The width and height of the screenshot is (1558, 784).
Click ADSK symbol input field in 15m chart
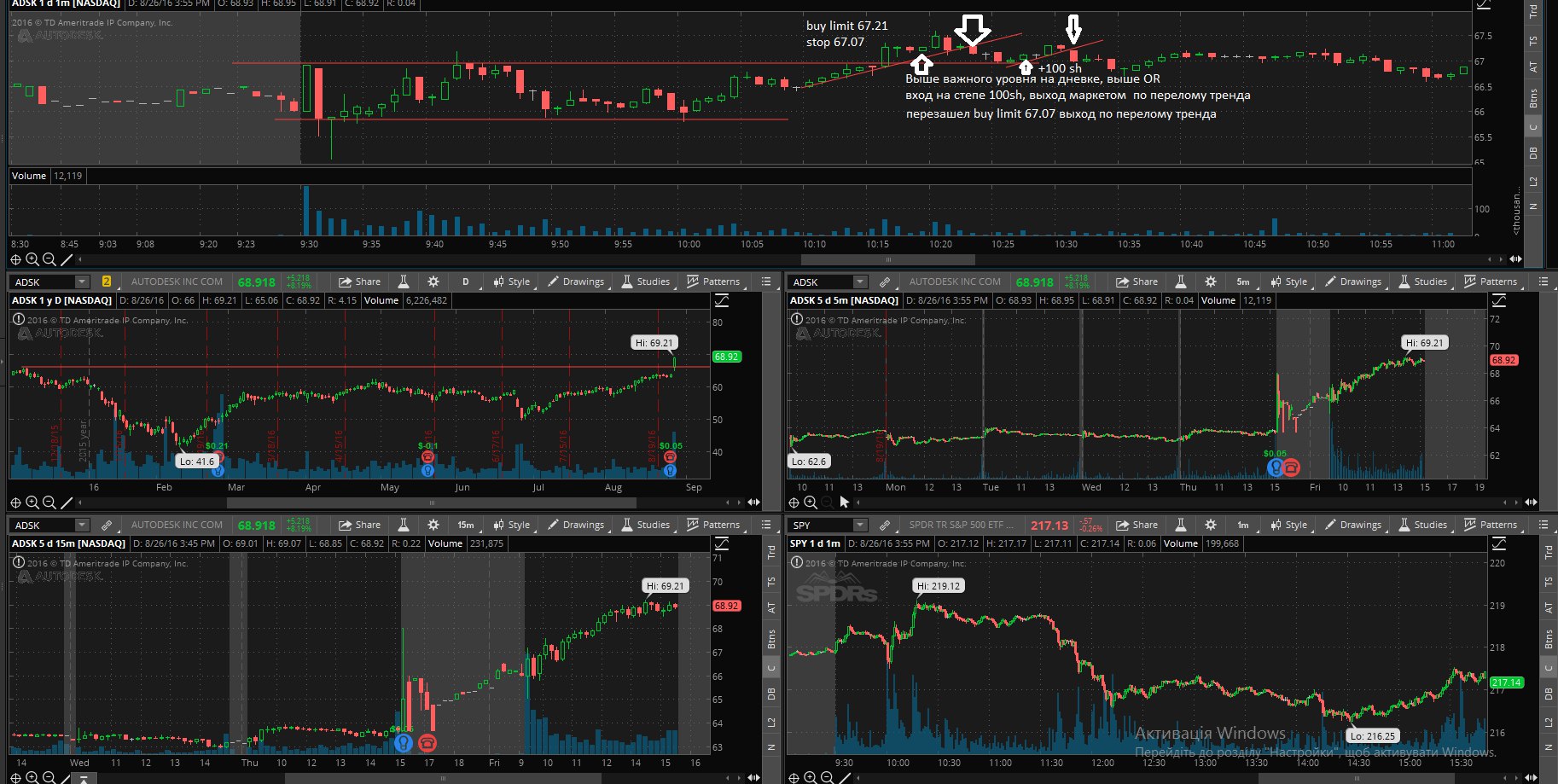[44, 525]
